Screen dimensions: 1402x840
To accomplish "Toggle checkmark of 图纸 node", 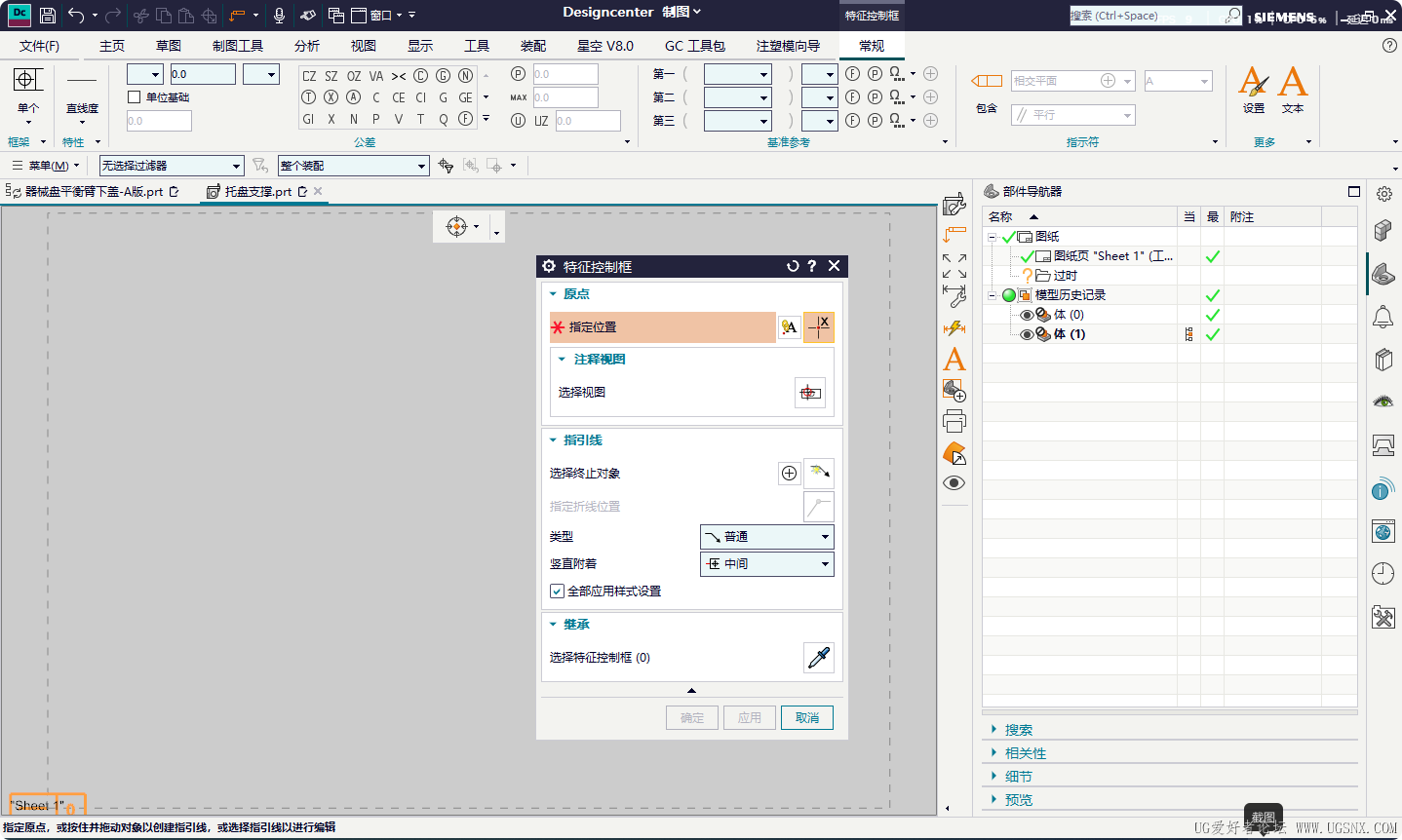I will [x=1008, y=237].
